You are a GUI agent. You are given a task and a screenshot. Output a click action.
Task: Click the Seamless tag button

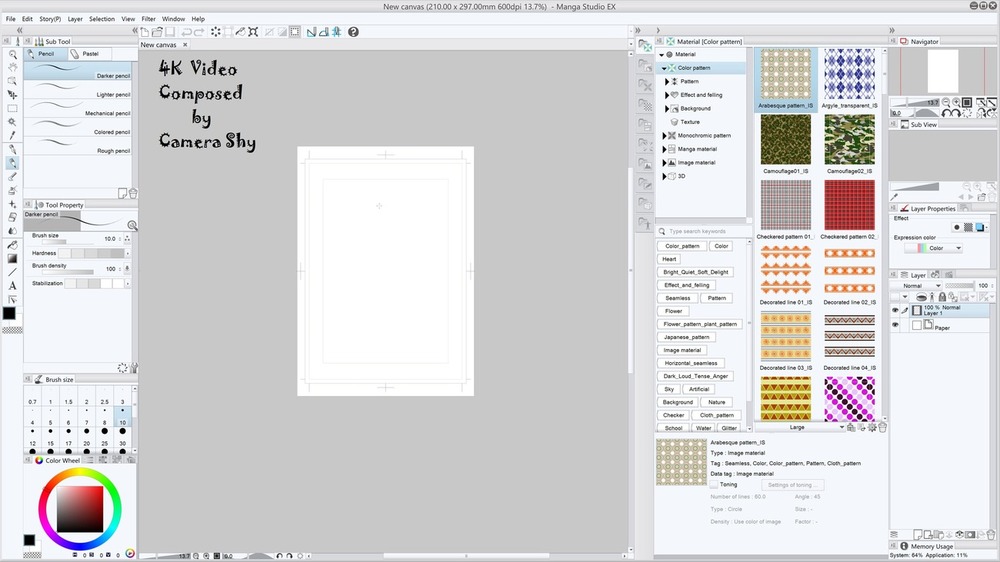(678, 299)
